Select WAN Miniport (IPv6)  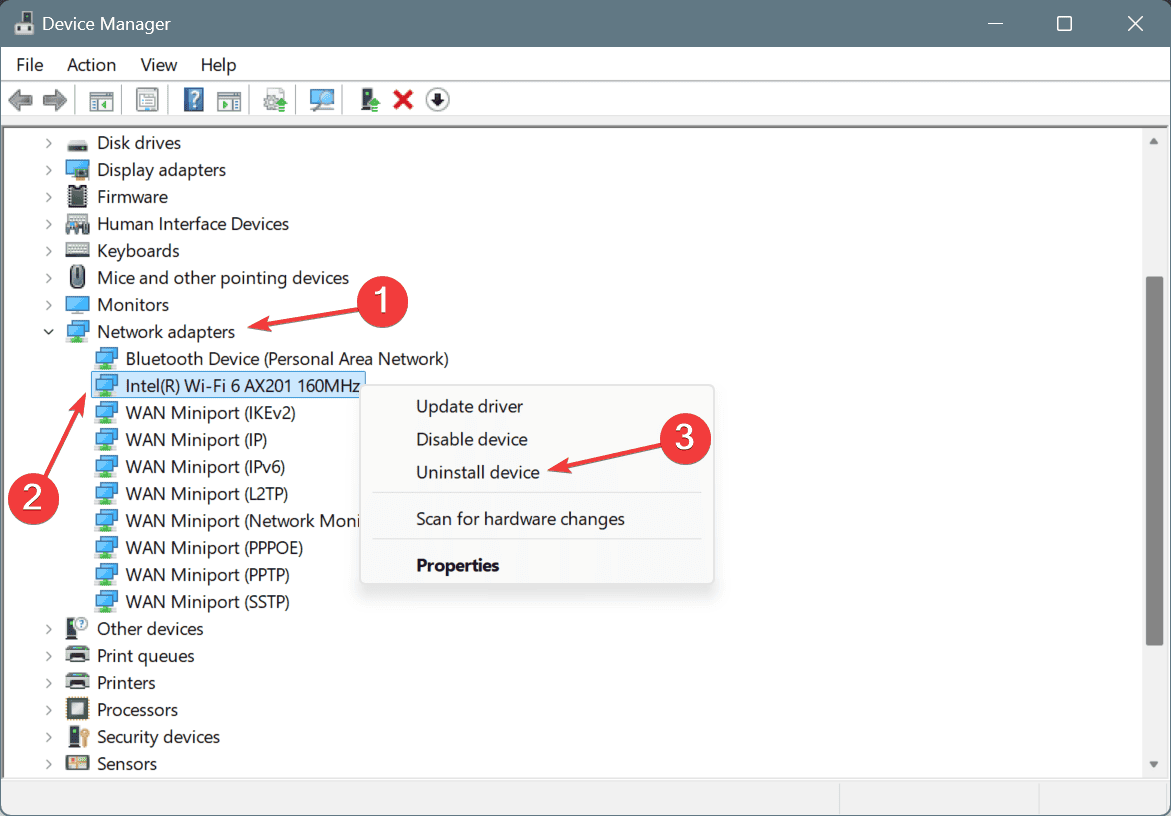205,467
